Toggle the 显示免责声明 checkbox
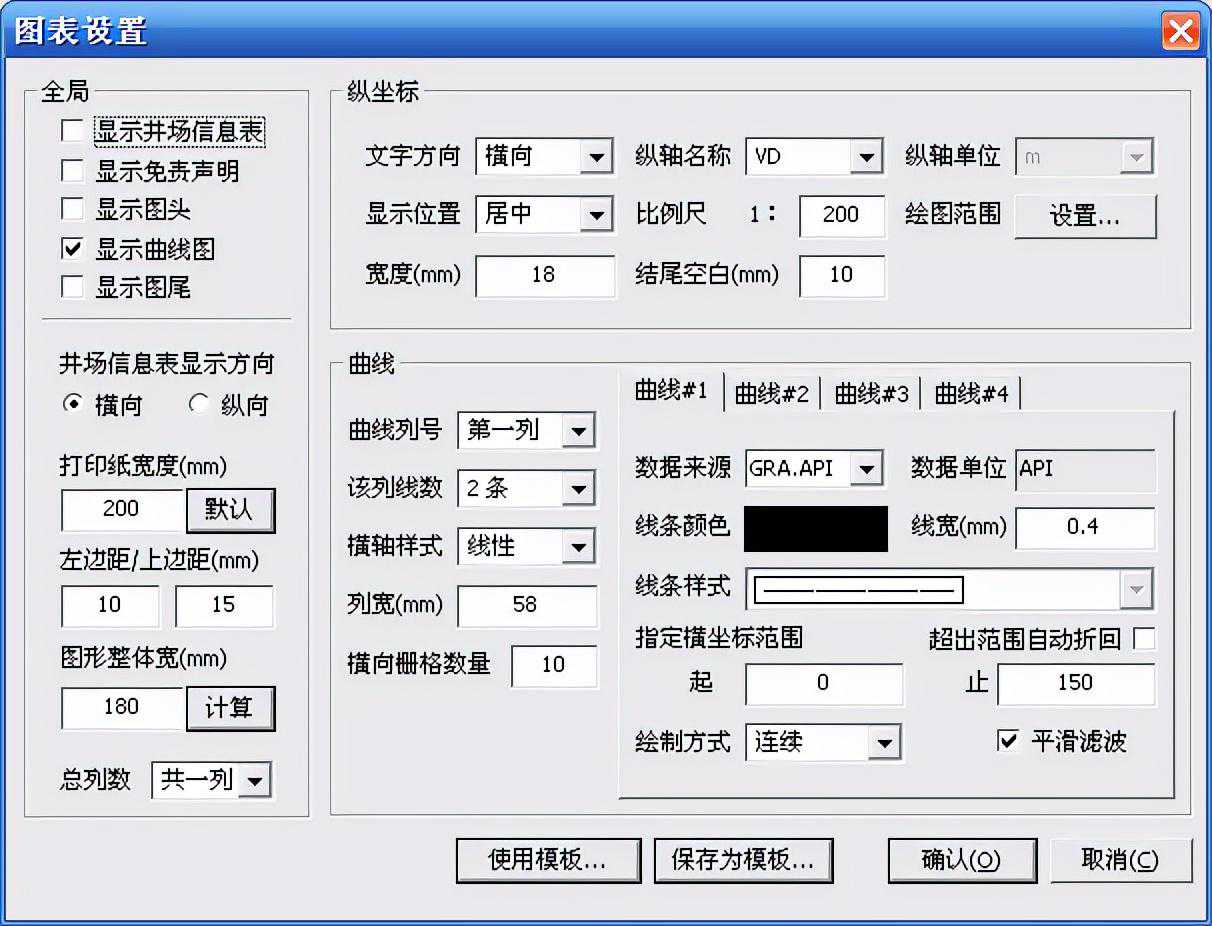 pos(72,170)
